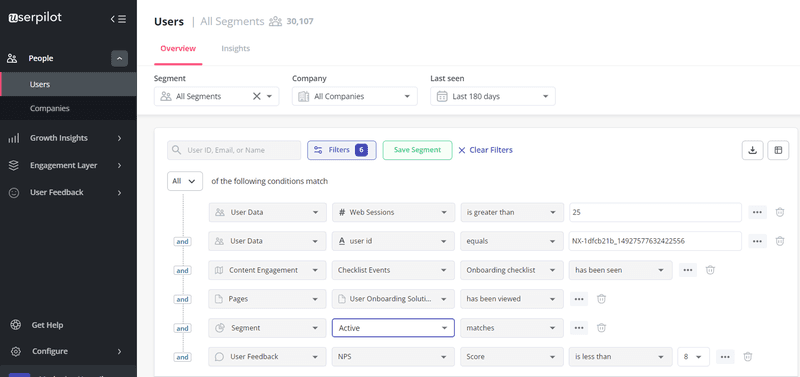Open the Segment dropdown
The height and width of the screenshot is (377, 800).
coord(216,96)
